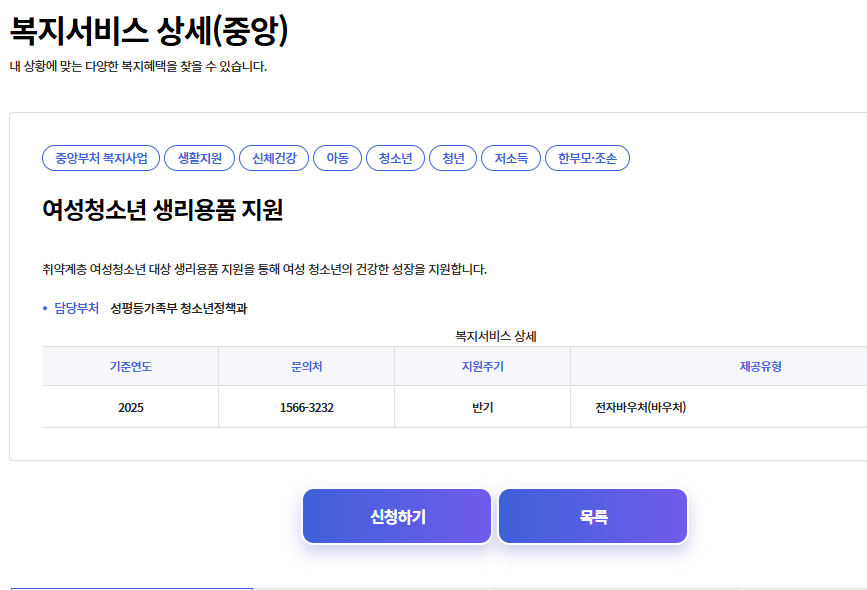Viewport: 867px width, 590px height.
Task: Select the 중앙부처 복지사업 tag
Action: point(101,158)
